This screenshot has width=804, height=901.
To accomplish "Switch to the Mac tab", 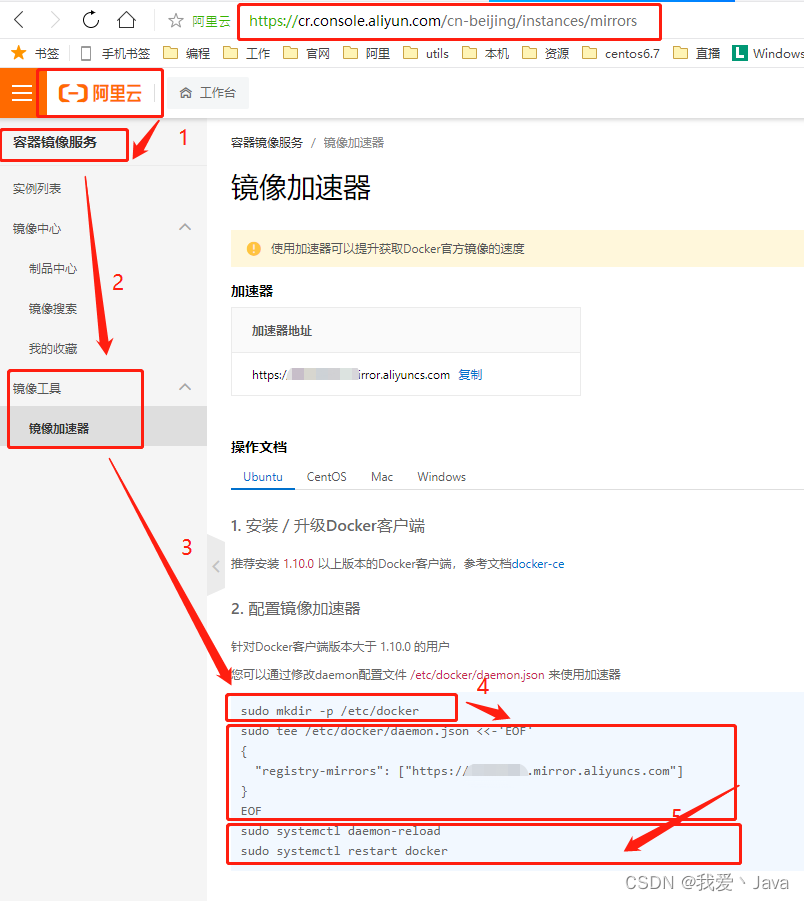I will (x=382, y=477).
